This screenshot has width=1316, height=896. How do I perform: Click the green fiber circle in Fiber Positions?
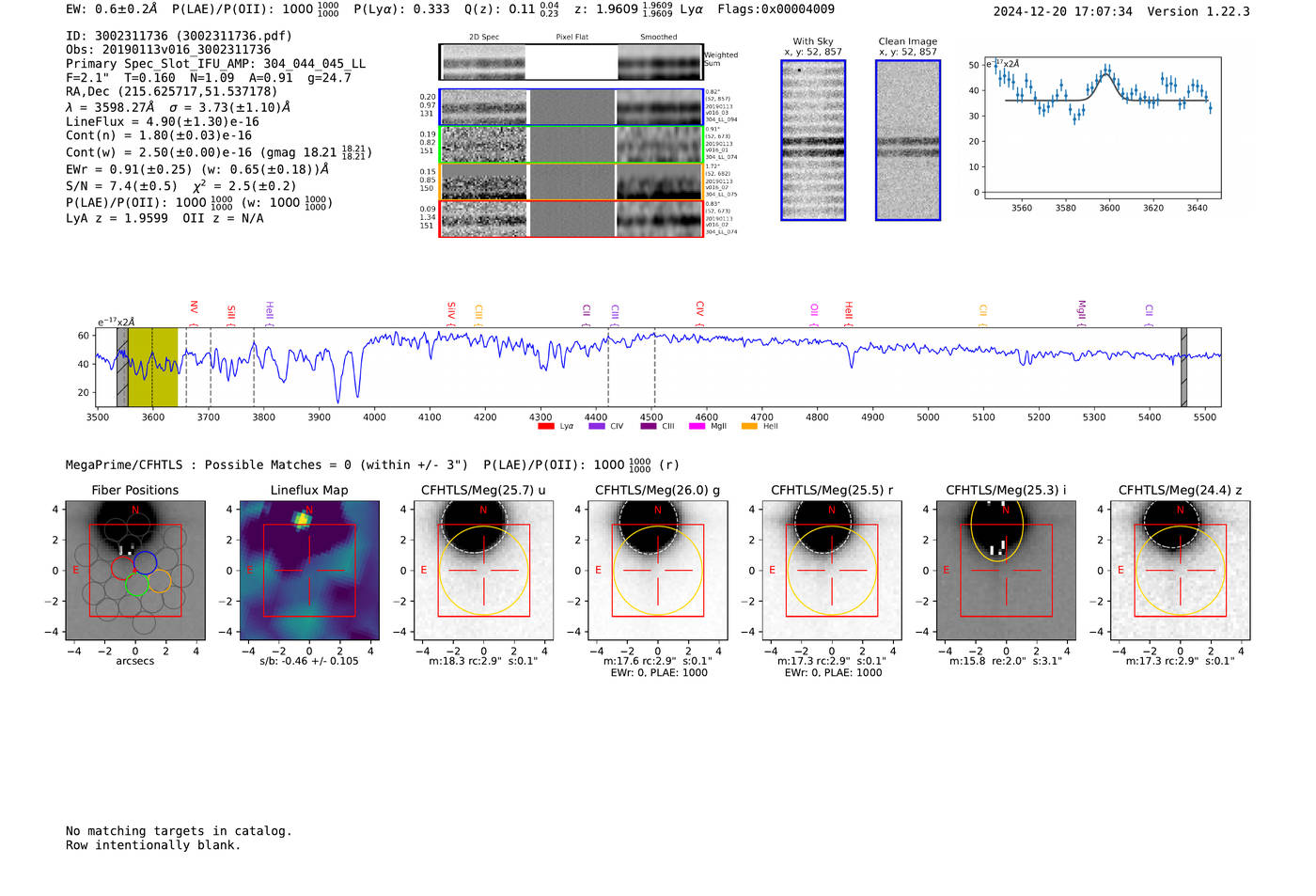[x=136, y=584]
